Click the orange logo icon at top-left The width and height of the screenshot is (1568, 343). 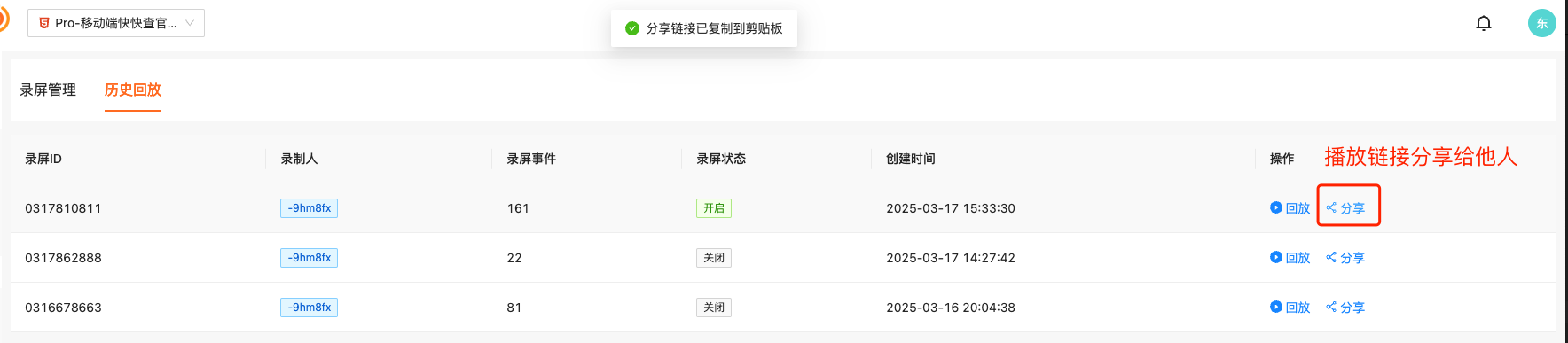click(x=4, y=19)
